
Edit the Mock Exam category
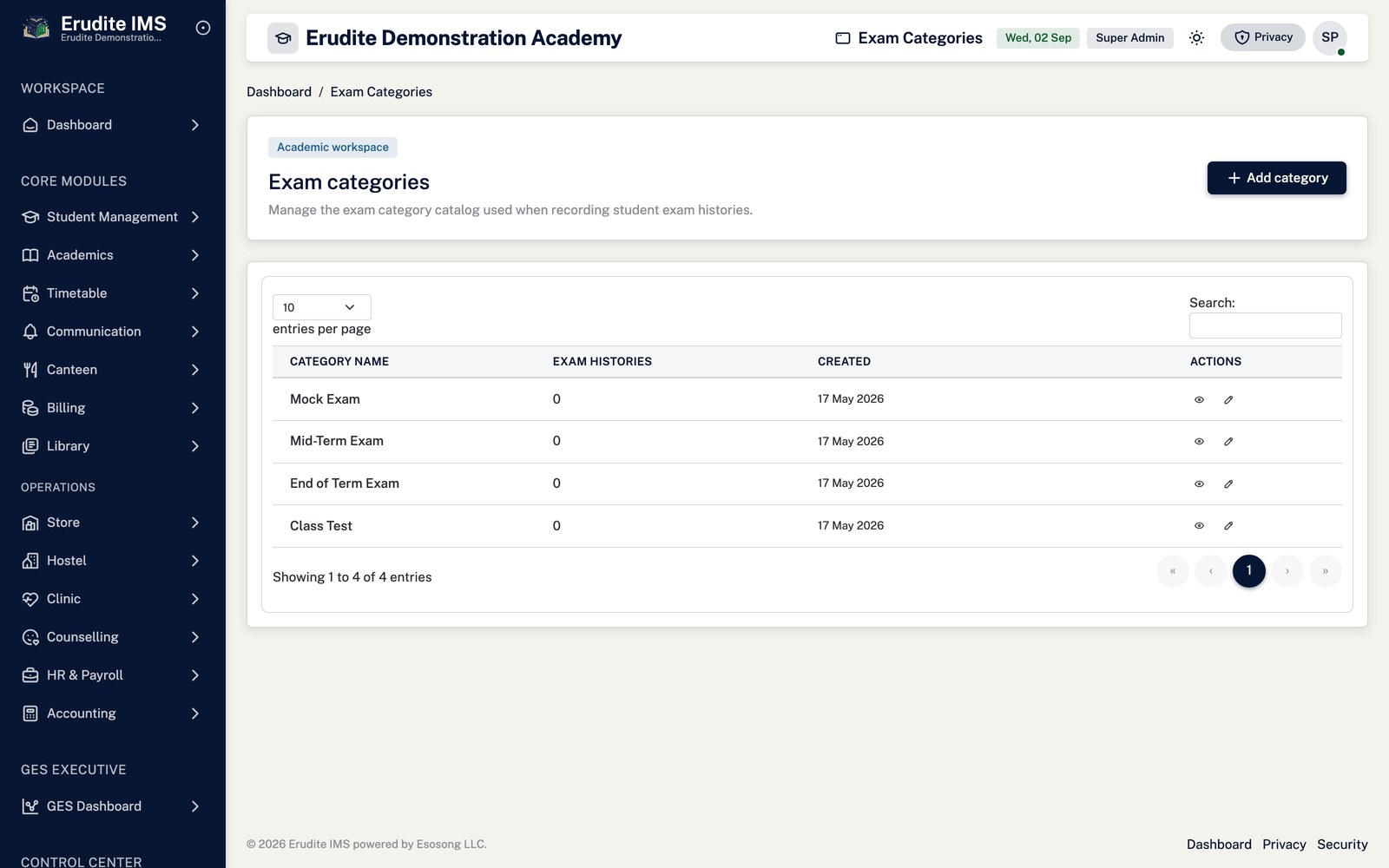tap(1228, 400)
